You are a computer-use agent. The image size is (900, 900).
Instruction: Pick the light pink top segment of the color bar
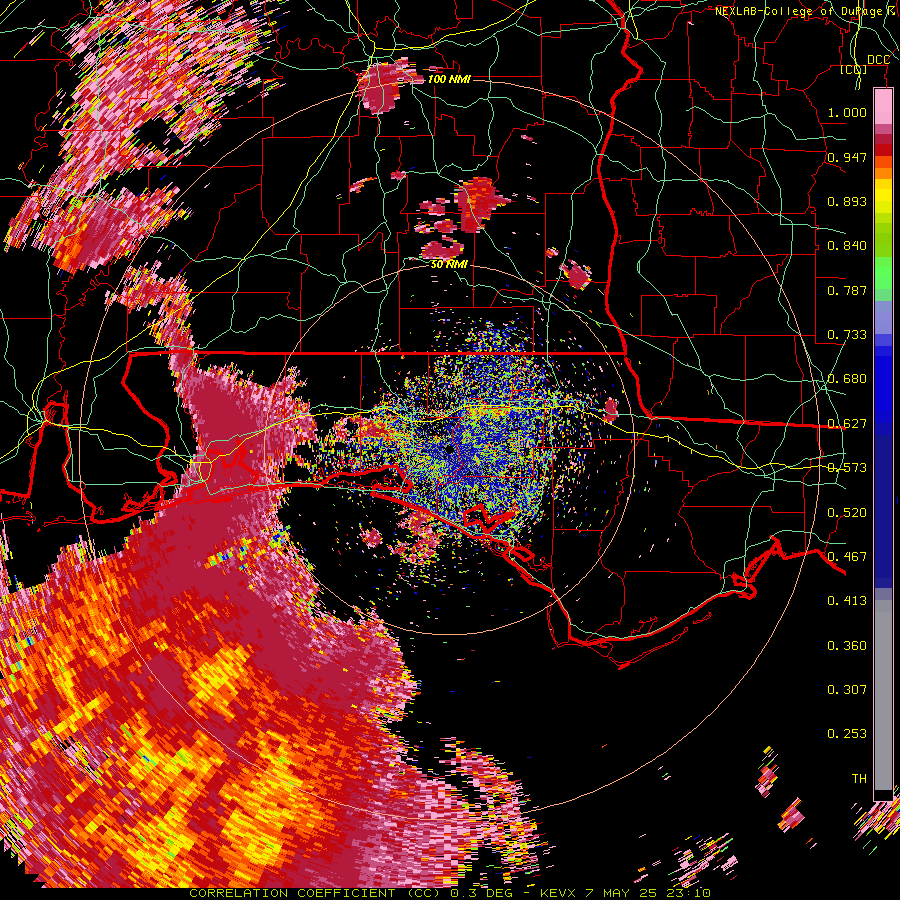click(883, 106)
